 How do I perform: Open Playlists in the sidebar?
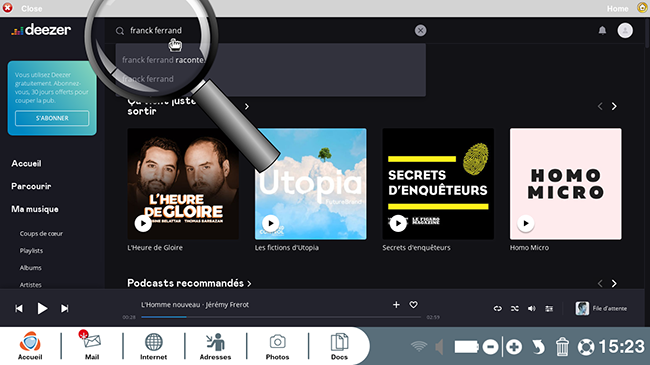point(31,251)
